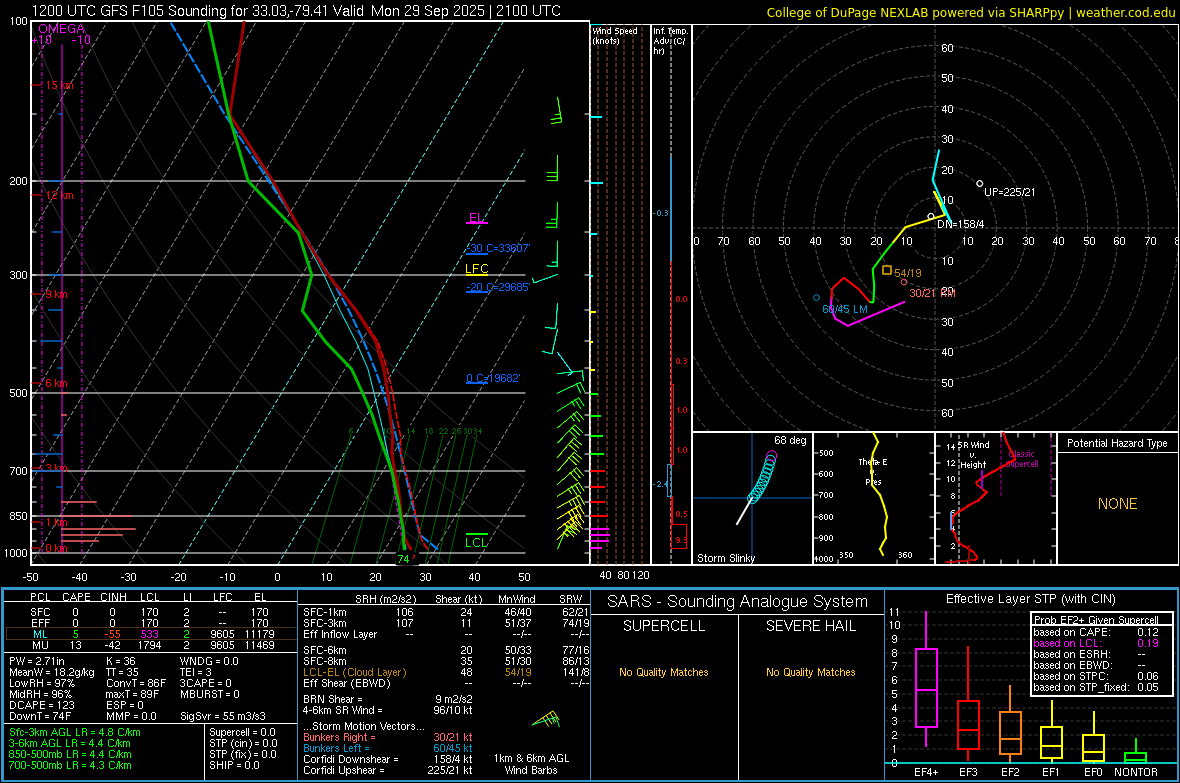This screenshot has height=783, width=1180.
Task: Click the CAPE column header
Action: point(76,597)
